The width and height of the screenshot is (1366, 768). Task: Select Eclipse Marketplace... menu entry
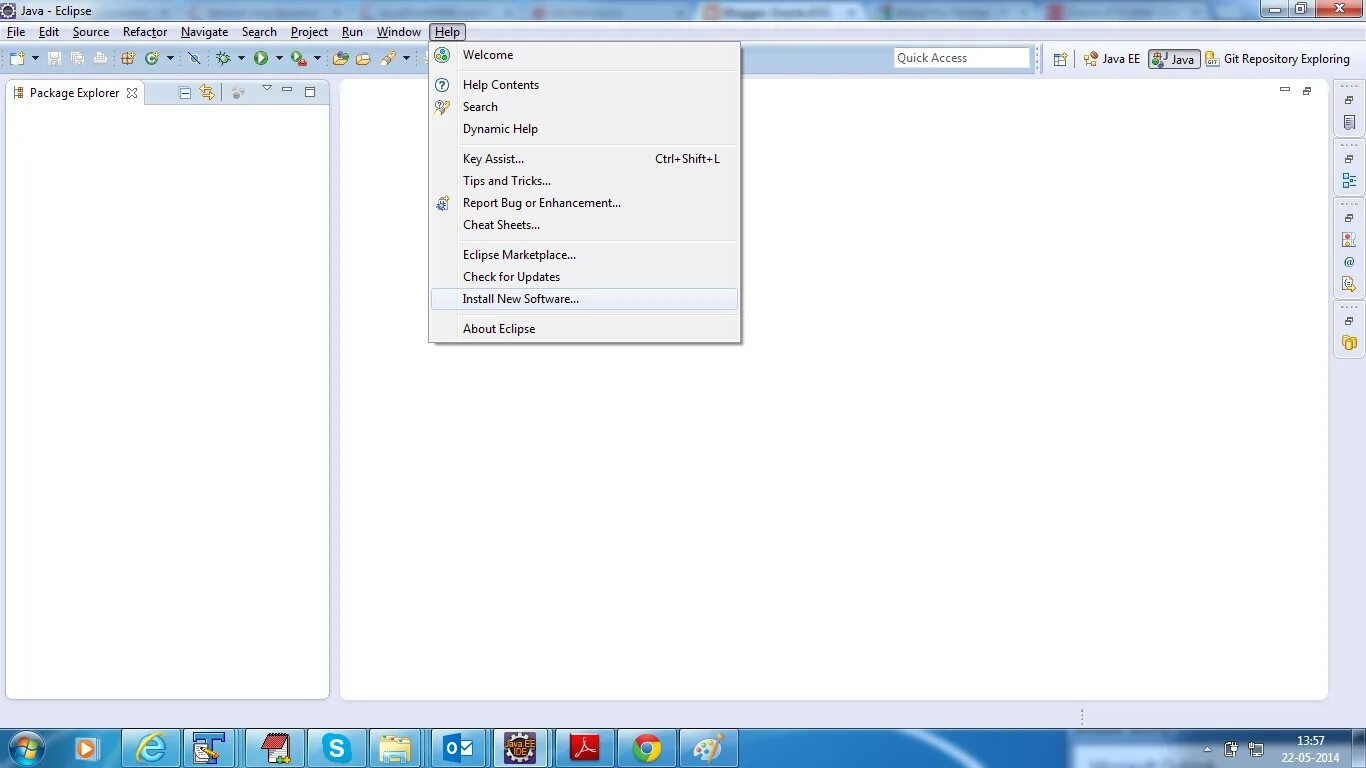(585, 255)
